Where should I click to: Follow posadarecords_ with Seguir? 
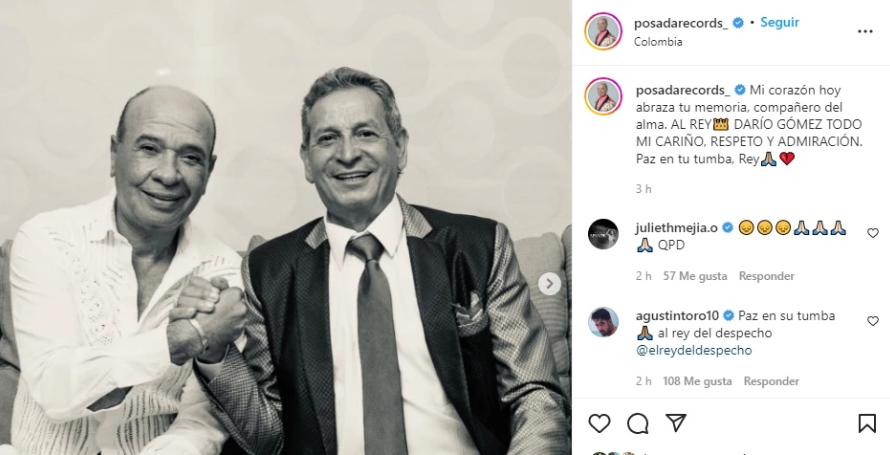click(x=779, y=23)
